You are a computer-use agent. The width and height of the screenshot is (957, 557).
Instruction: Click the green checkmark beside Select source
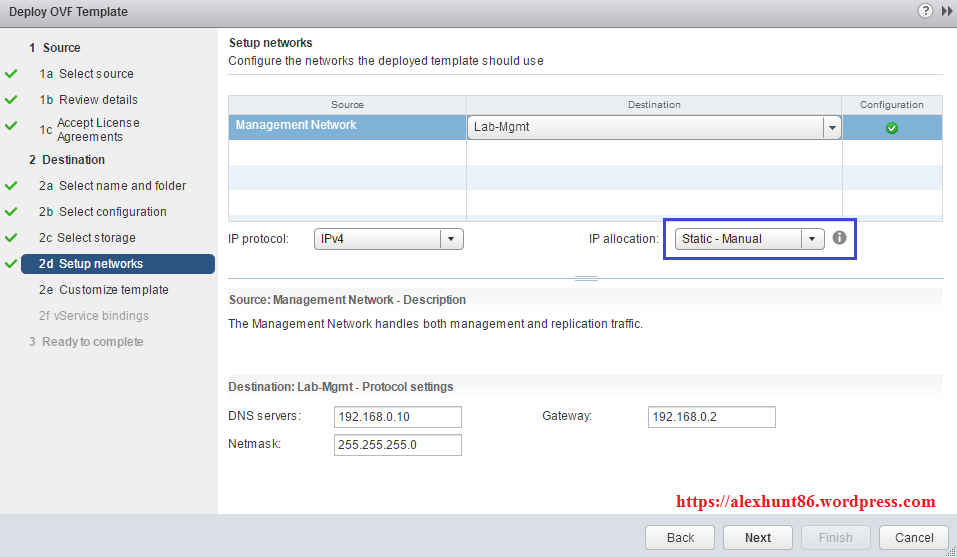coord(11,74)
